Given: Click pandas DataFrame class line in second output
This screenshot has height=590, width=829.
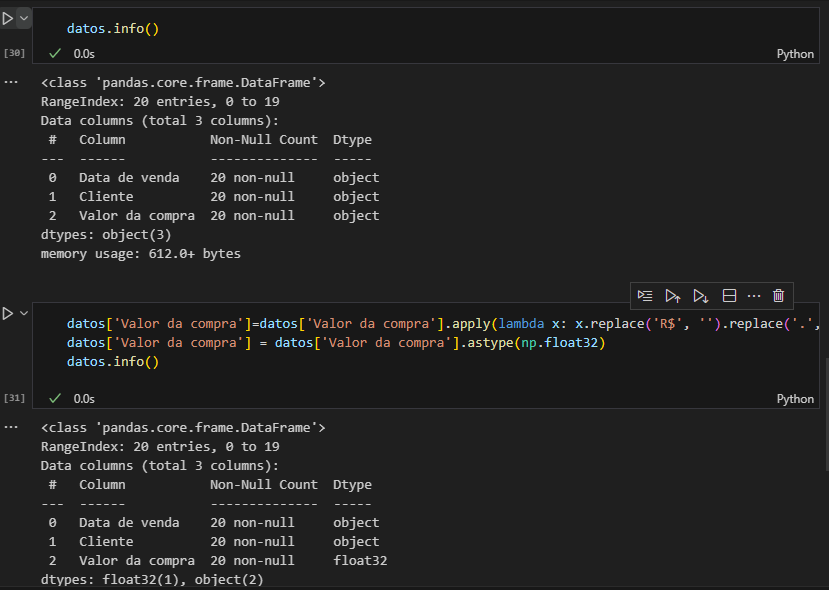Looking at the screenshot, I should pyautogui.click(x=183, y=427).
